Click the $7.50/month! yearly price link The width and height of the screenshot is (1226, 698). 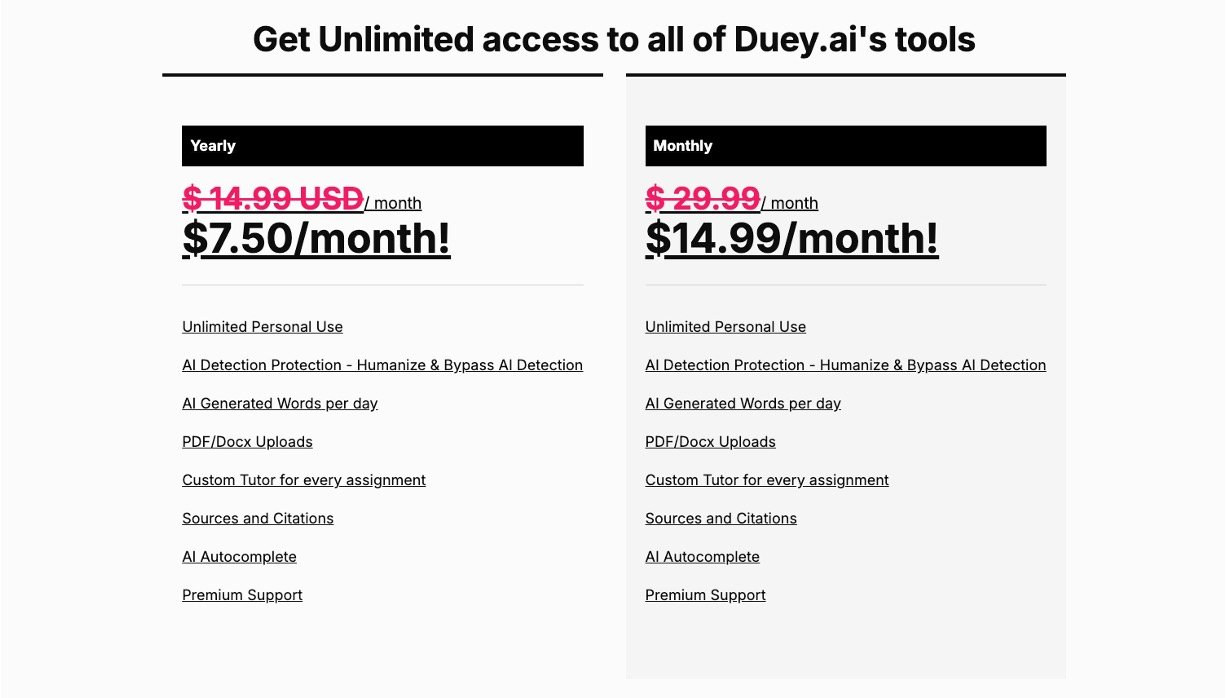316,239
